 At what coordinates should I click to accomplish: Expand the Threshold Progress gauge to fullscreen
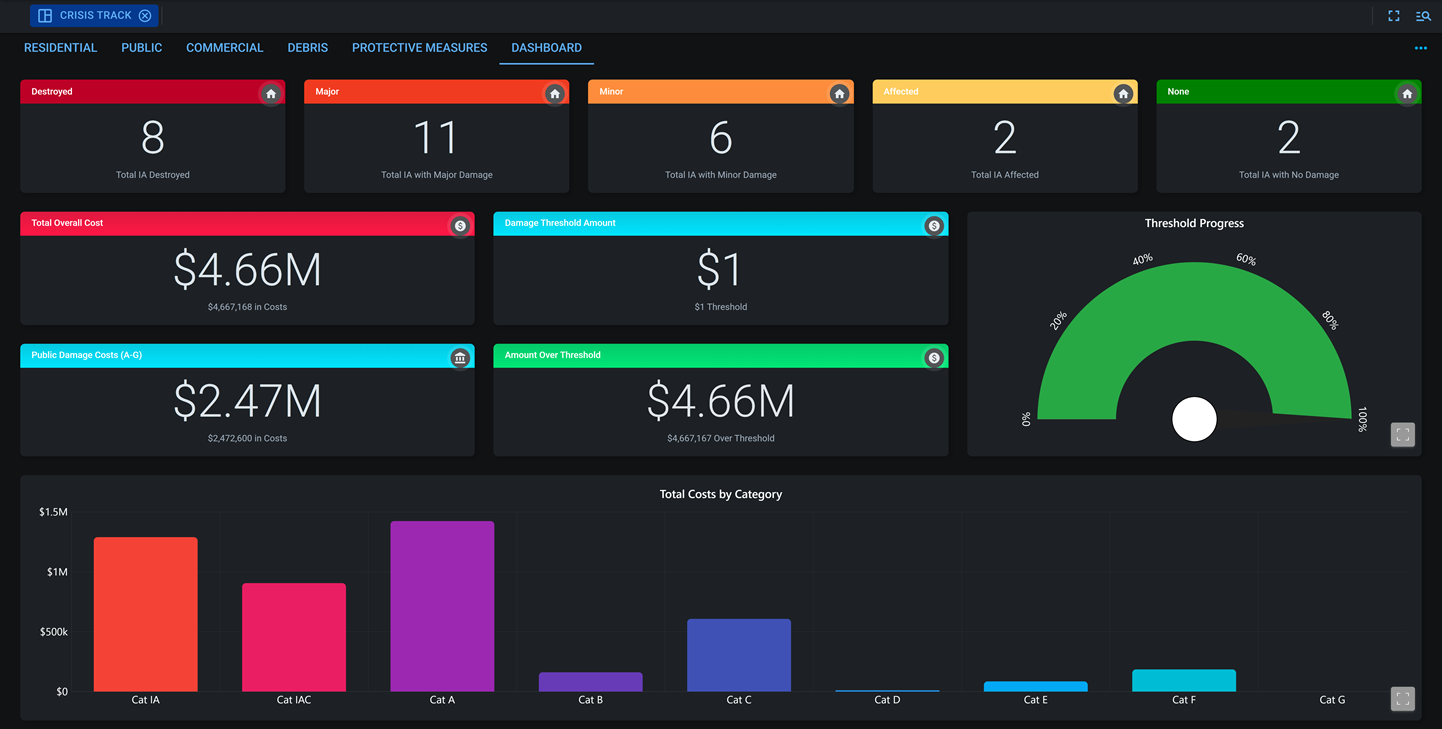click(x=1402, y=434)
